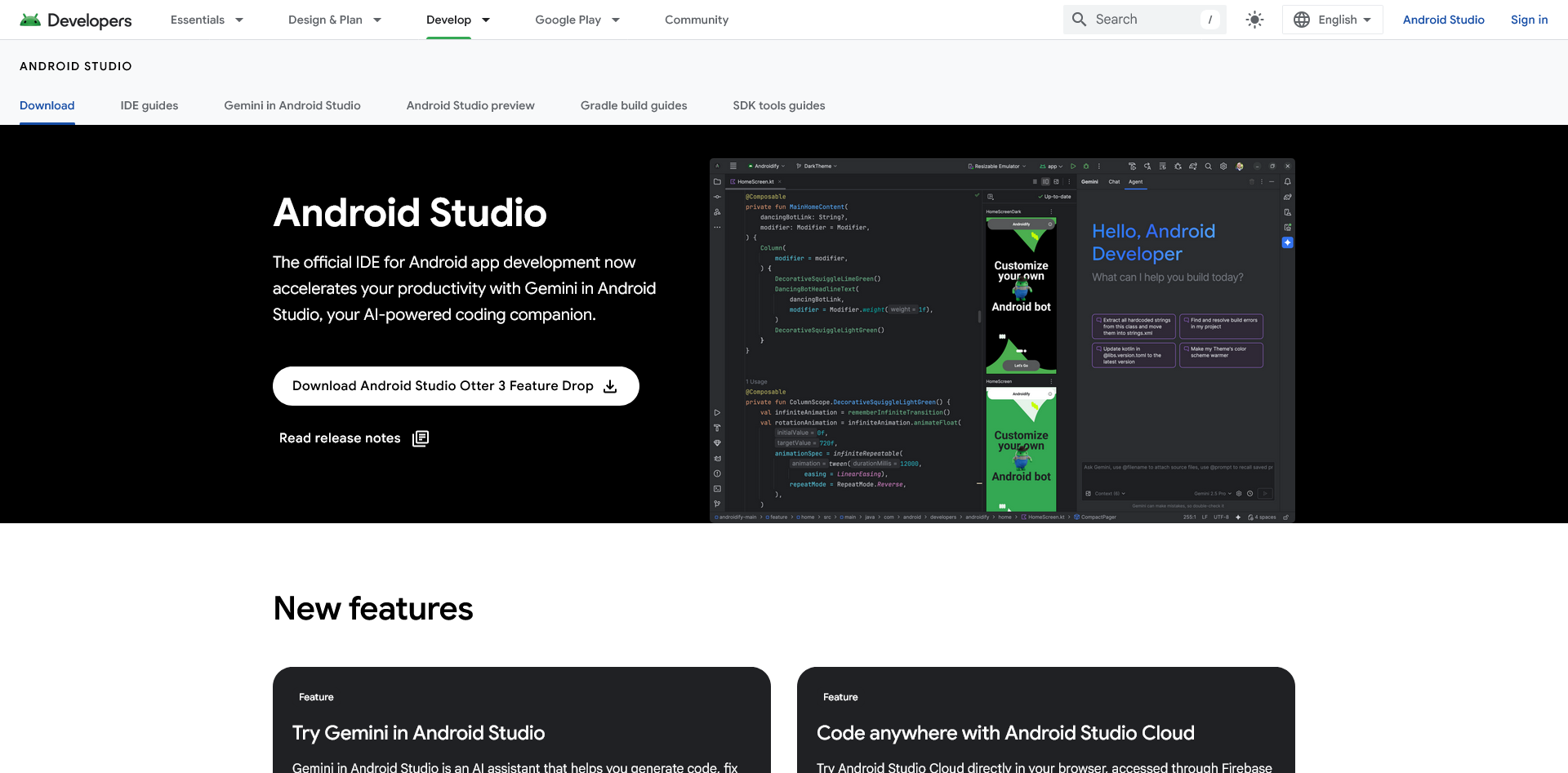Click the release notes icon beside Read release notes
This screenshot has height=773, width=1568.
(421, 438)
